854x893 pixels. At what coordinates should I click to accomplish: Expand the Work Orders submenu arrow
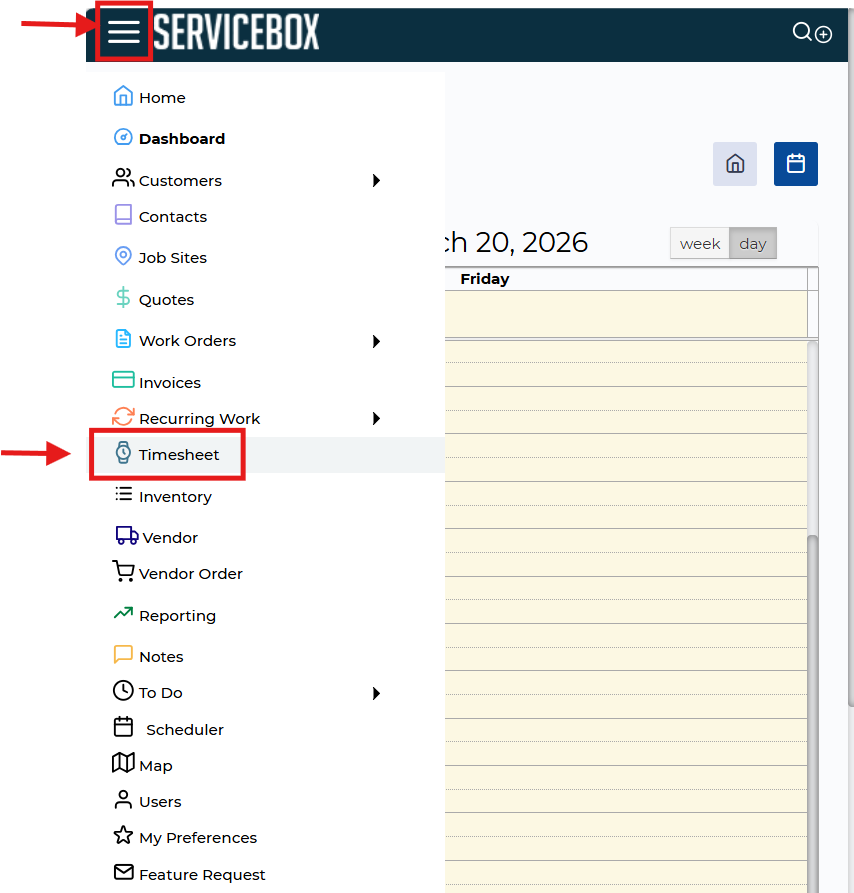coord(376,341)
